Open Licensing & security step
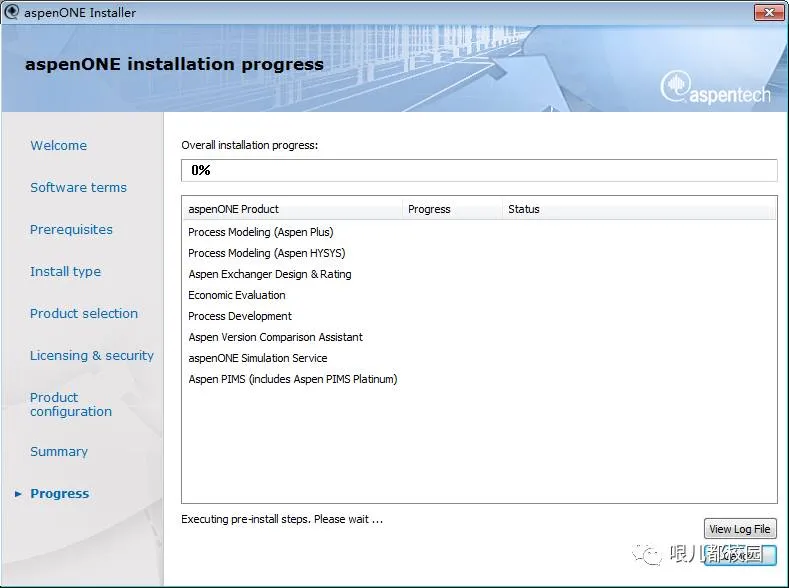789x588 pixels. (x=92, y=356)
